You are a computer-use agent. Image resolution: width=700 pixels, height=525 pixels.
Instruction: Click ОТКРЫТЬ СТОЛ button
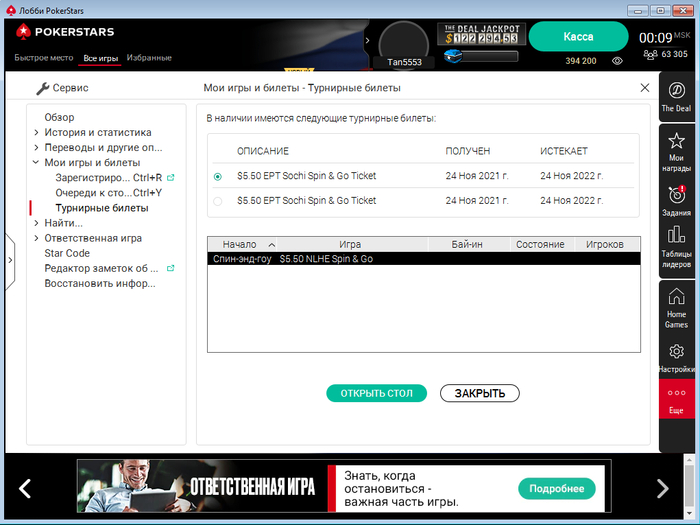click(376, 393)
